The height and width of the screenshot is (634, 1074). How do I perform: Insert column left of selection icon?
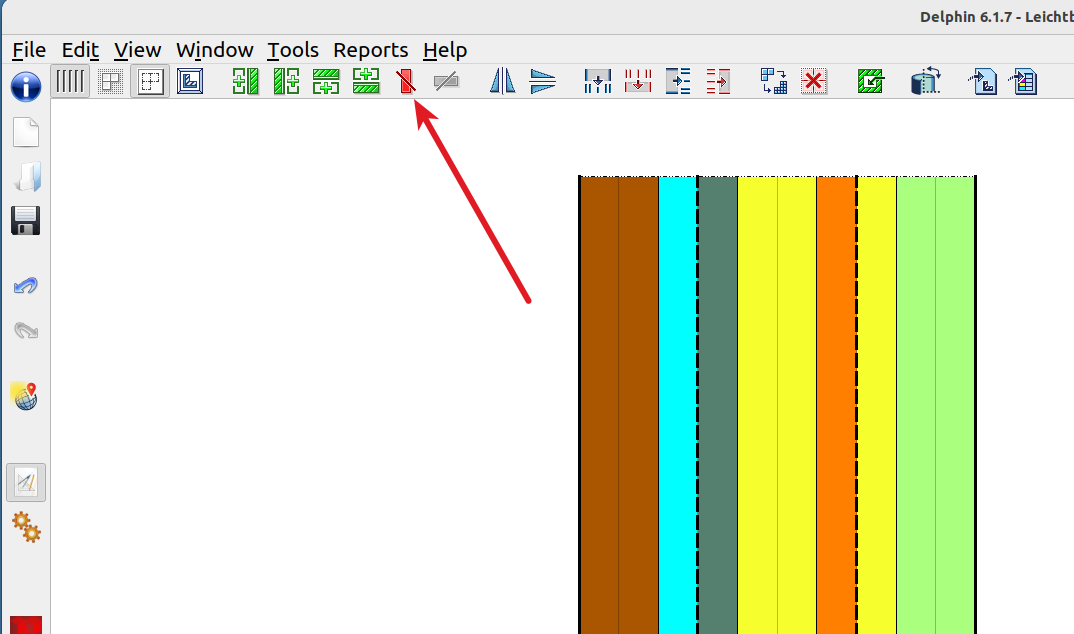(245, 81)
